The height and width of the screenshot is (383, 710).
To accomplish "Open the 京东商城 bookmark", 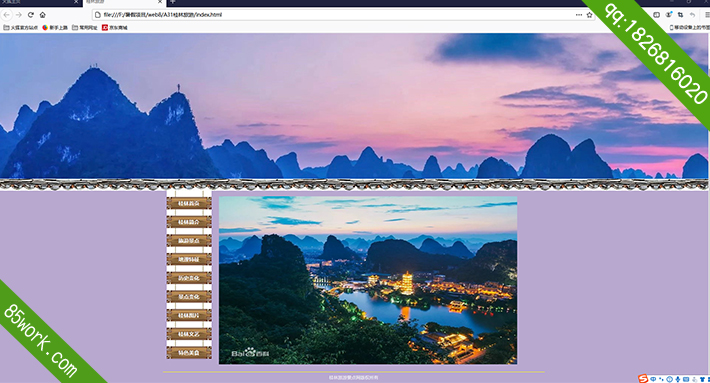I will pos(115,28).
